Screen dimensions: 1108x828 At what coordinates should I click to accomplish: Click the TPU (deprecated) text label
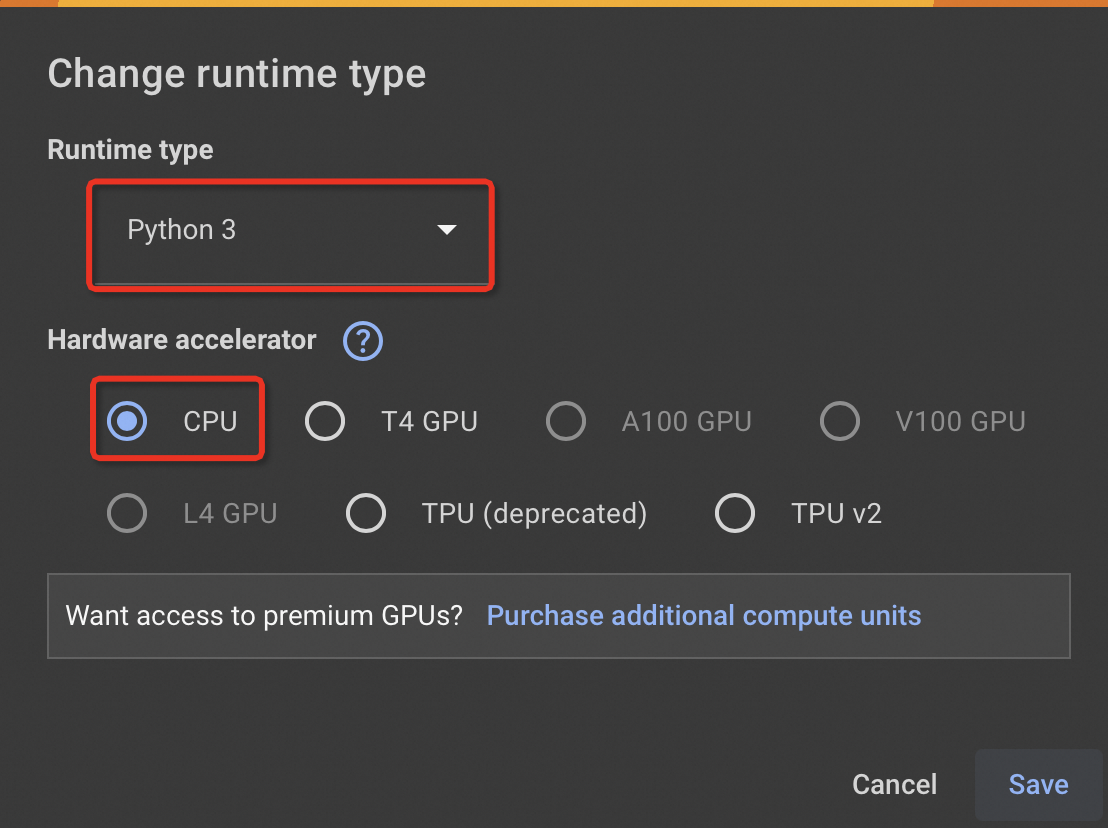click(x=534, y=514)
